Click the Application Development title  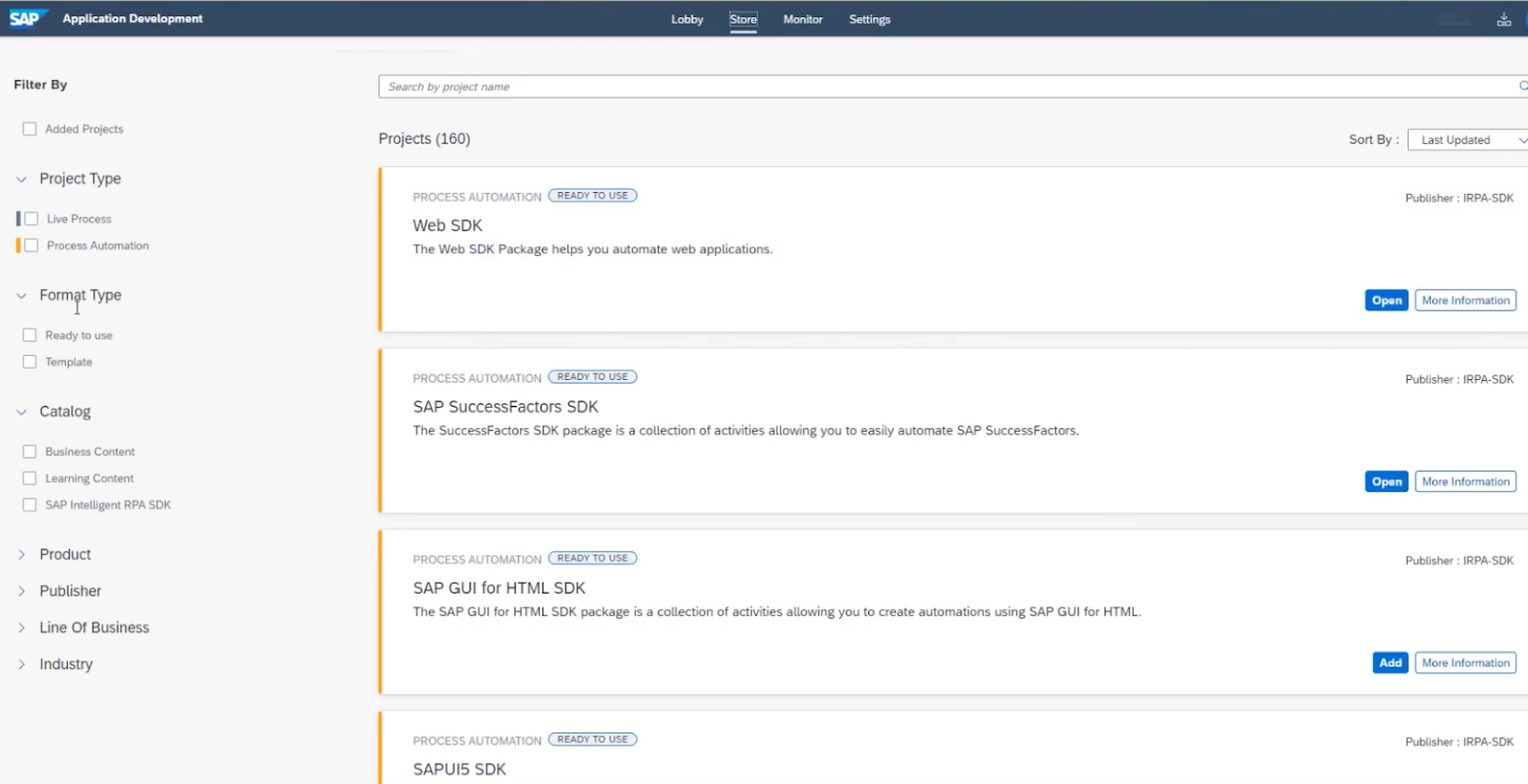[133, 18]
